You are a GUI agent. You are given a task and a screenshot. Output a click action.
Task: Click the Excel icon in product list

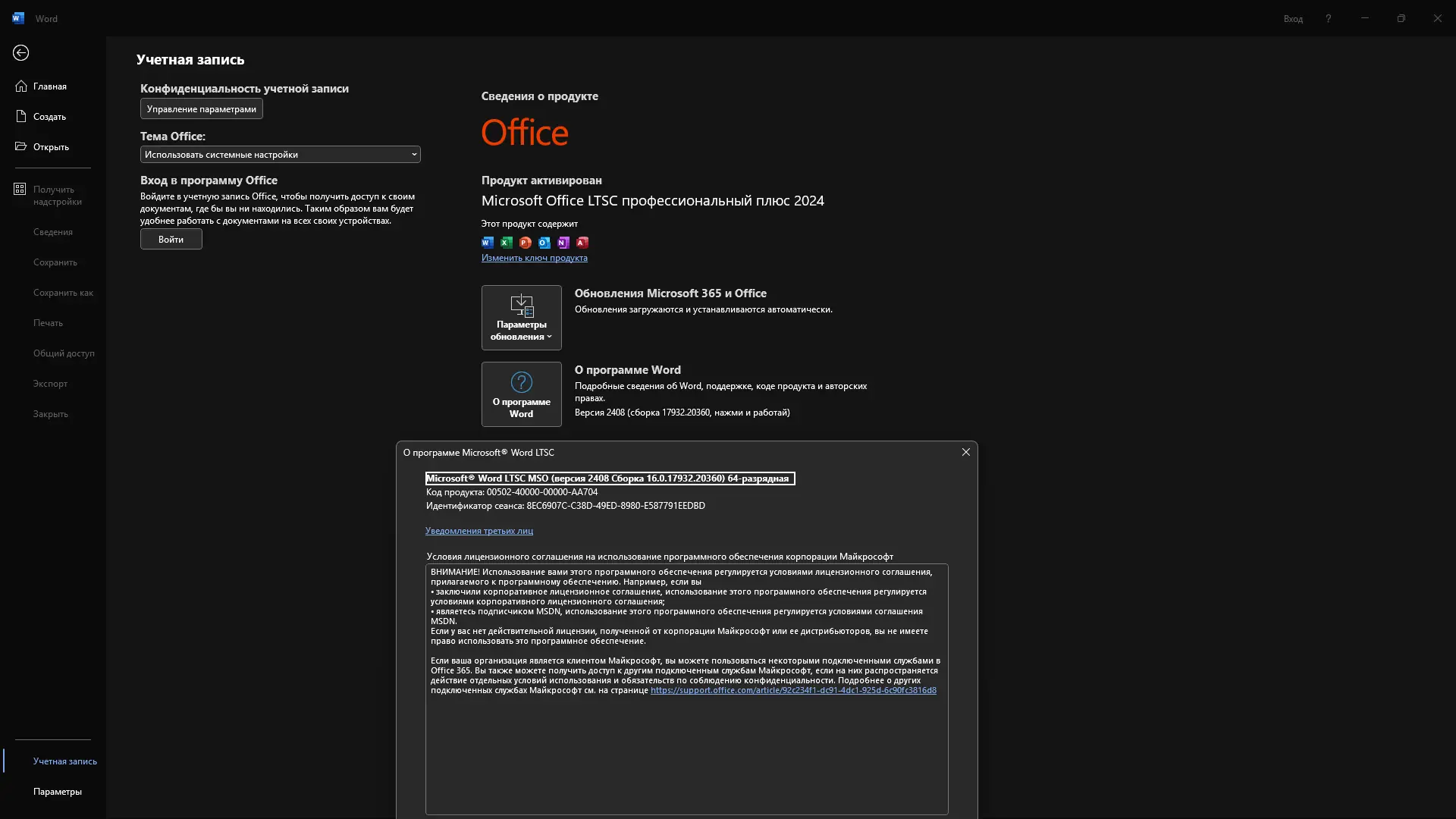pos(507,243)
